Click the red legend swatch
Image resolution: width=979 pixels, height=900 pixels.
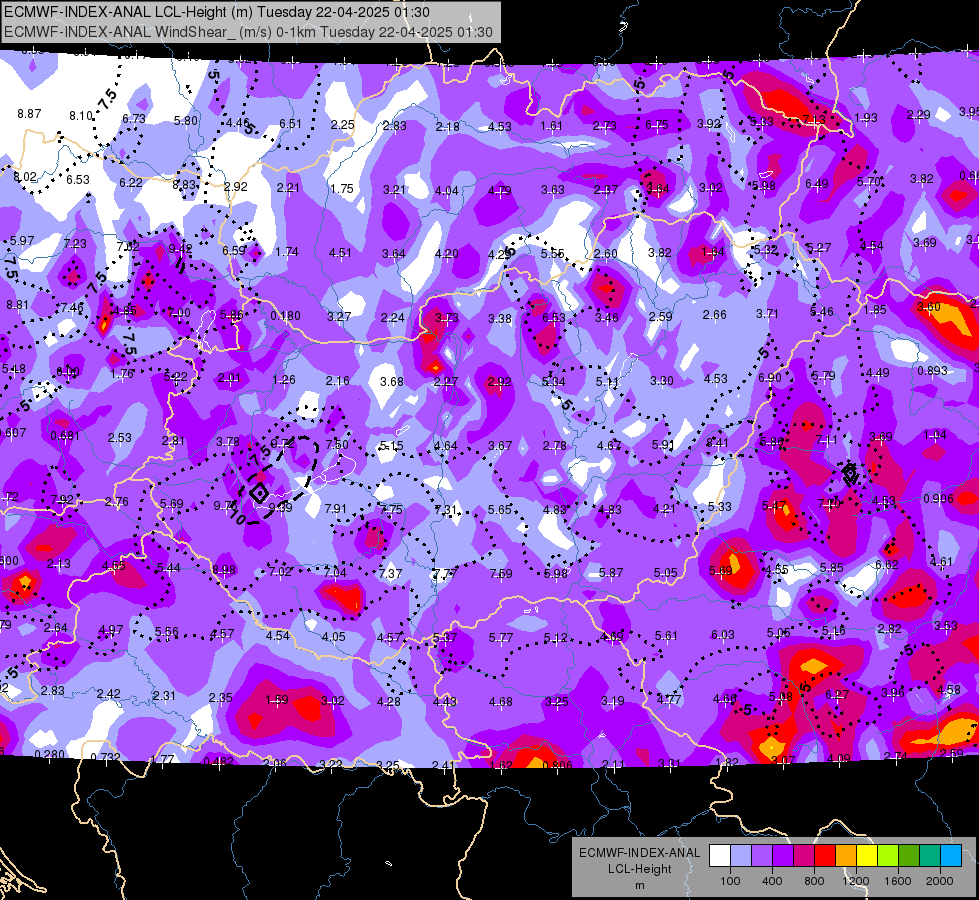825,856
